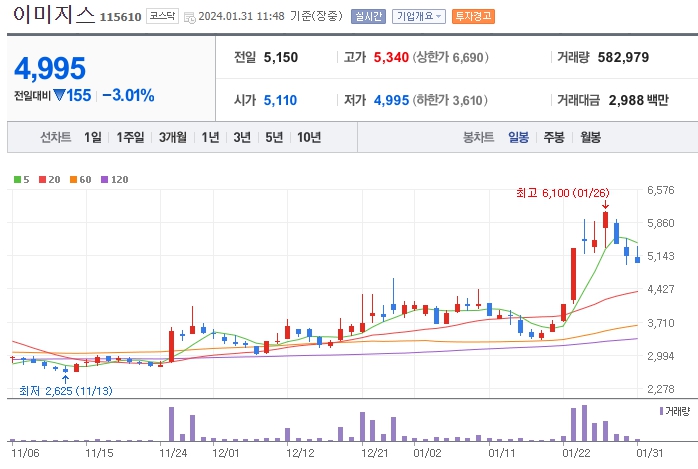Select the 1주일 line chart tab

tap(130, 137)
